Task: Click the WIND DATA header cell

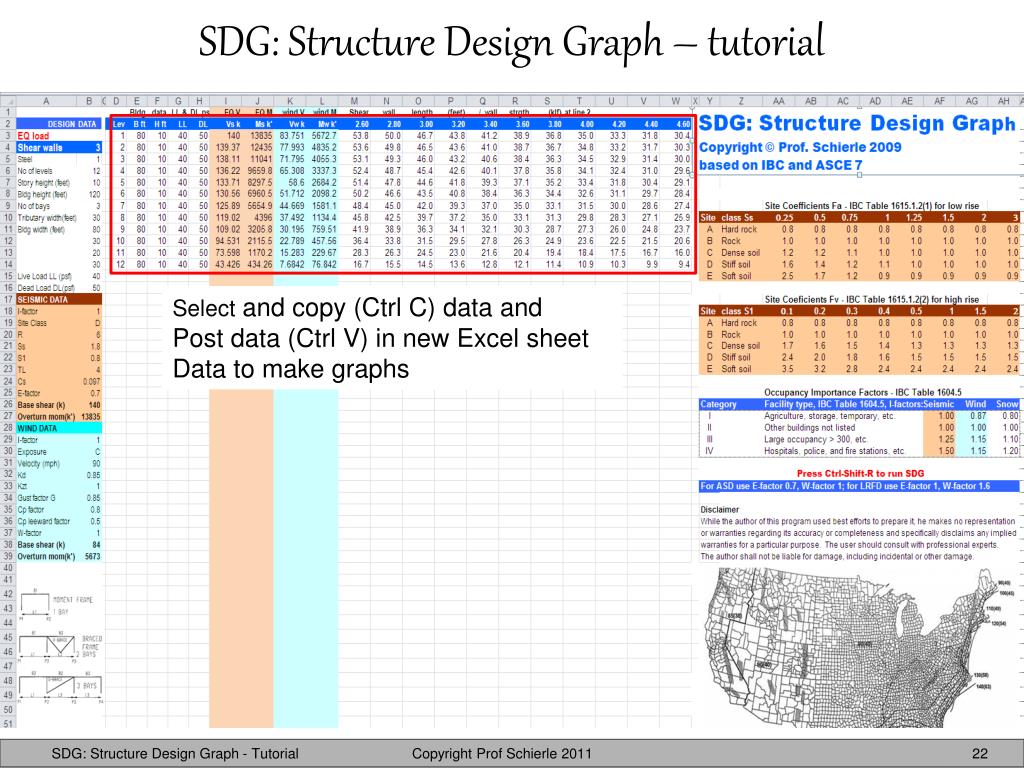Action: click(59, 428)
